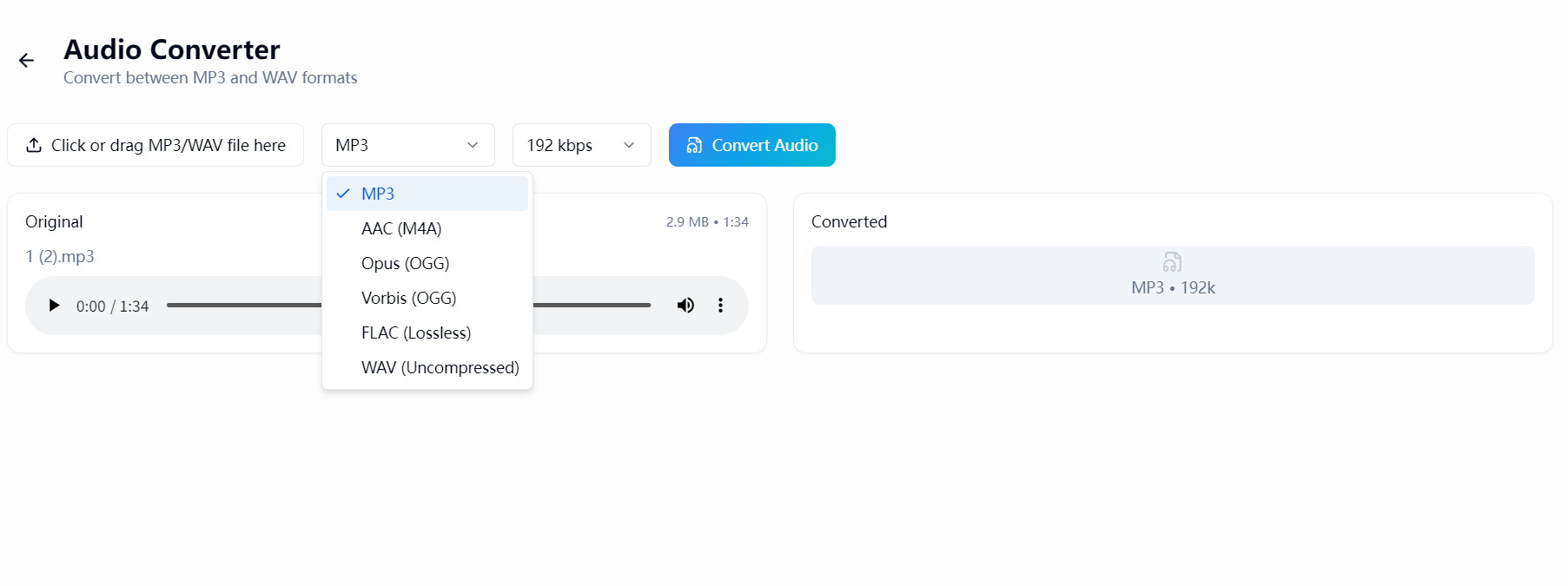Select FLAC (Lossless) format option

[x=427, y=333]
